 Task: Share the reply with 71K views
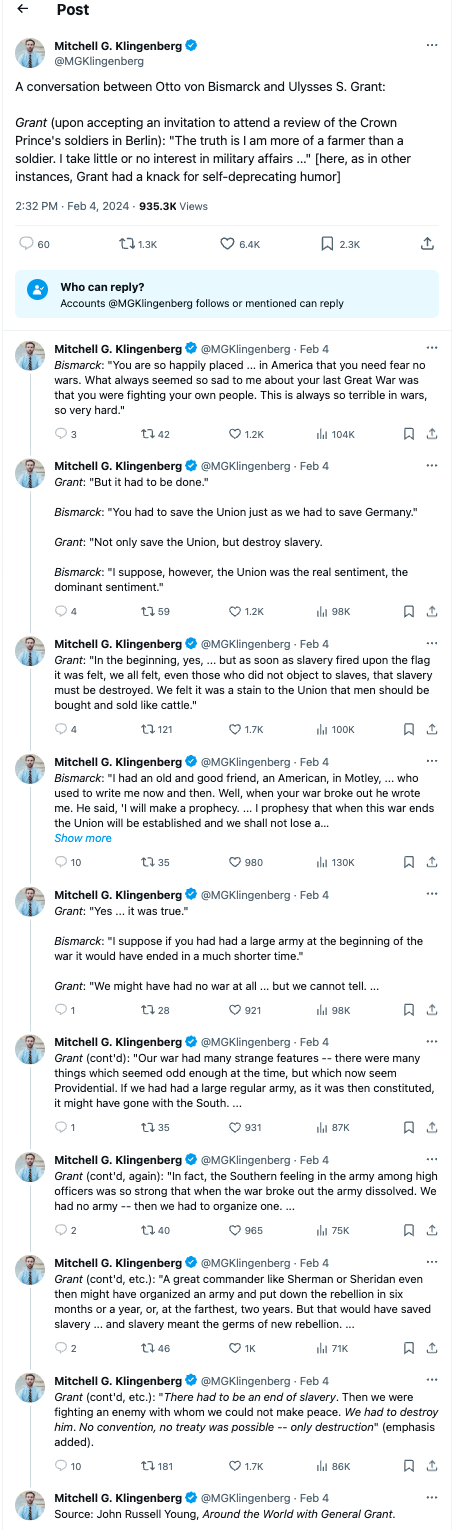(432, 1348)
